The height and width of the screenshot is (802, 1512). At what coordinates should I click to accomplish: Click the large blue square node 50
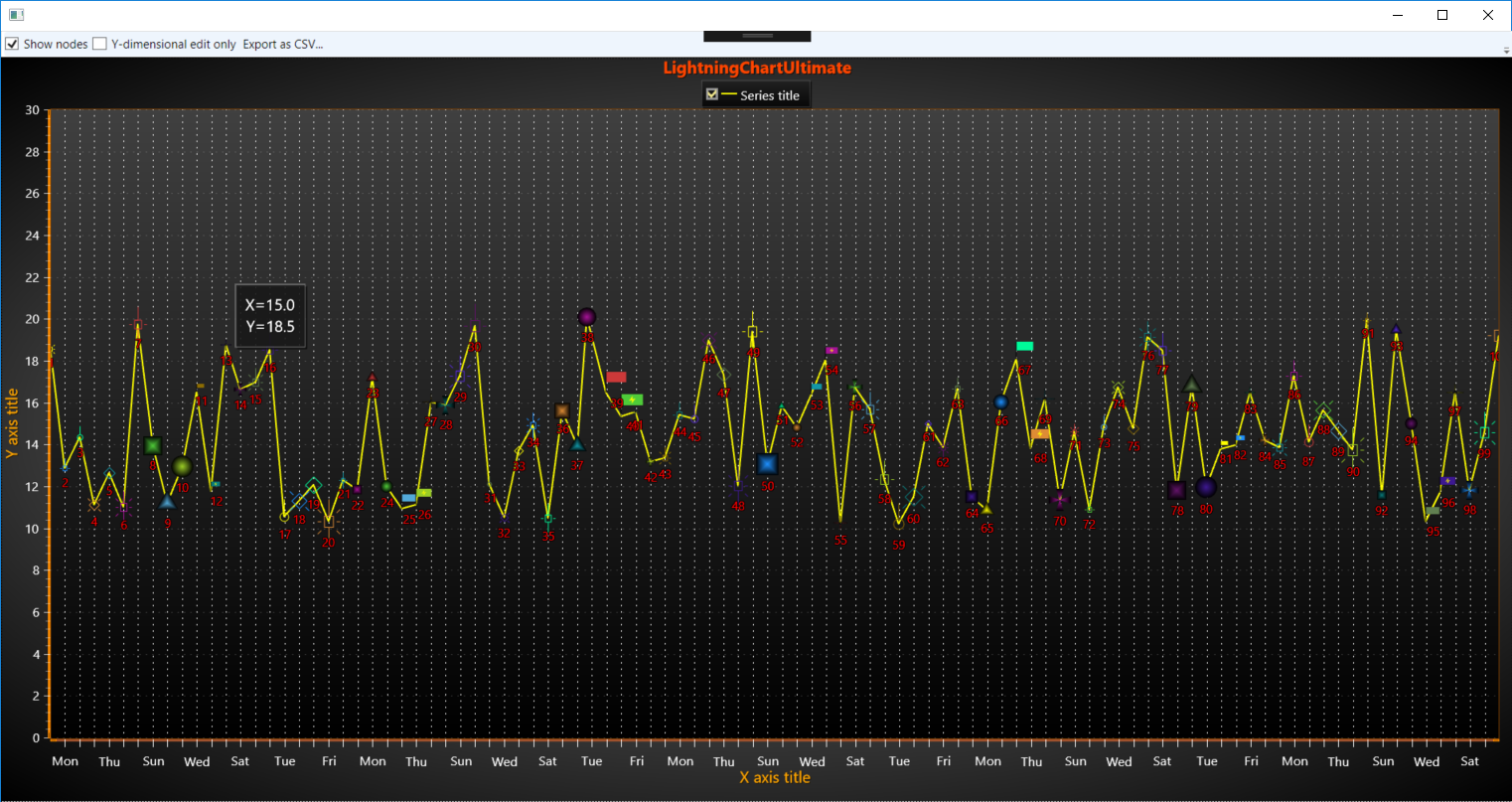click(767, 464)
